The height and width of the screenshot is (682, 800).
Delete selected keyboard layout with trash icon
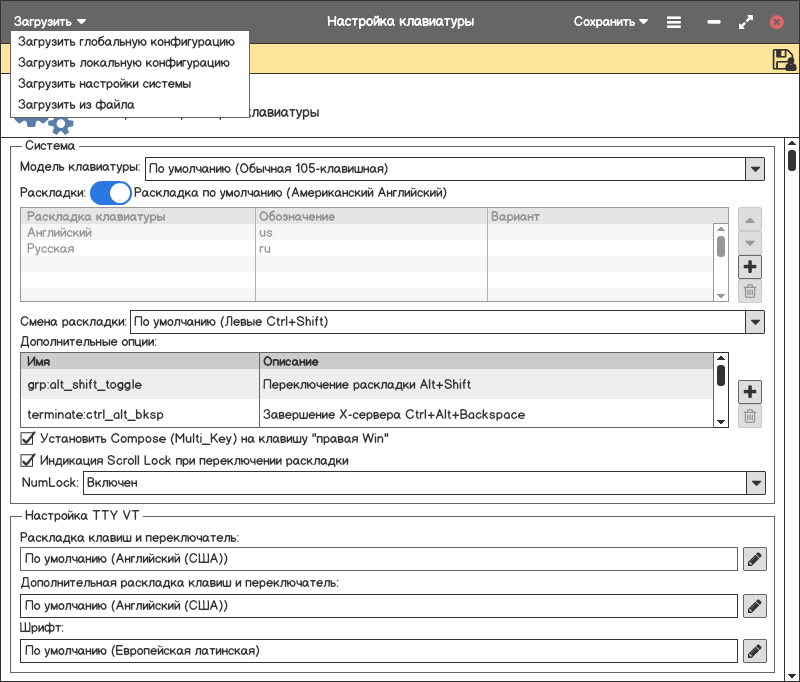pyautogui.click(x=750, y=292)
